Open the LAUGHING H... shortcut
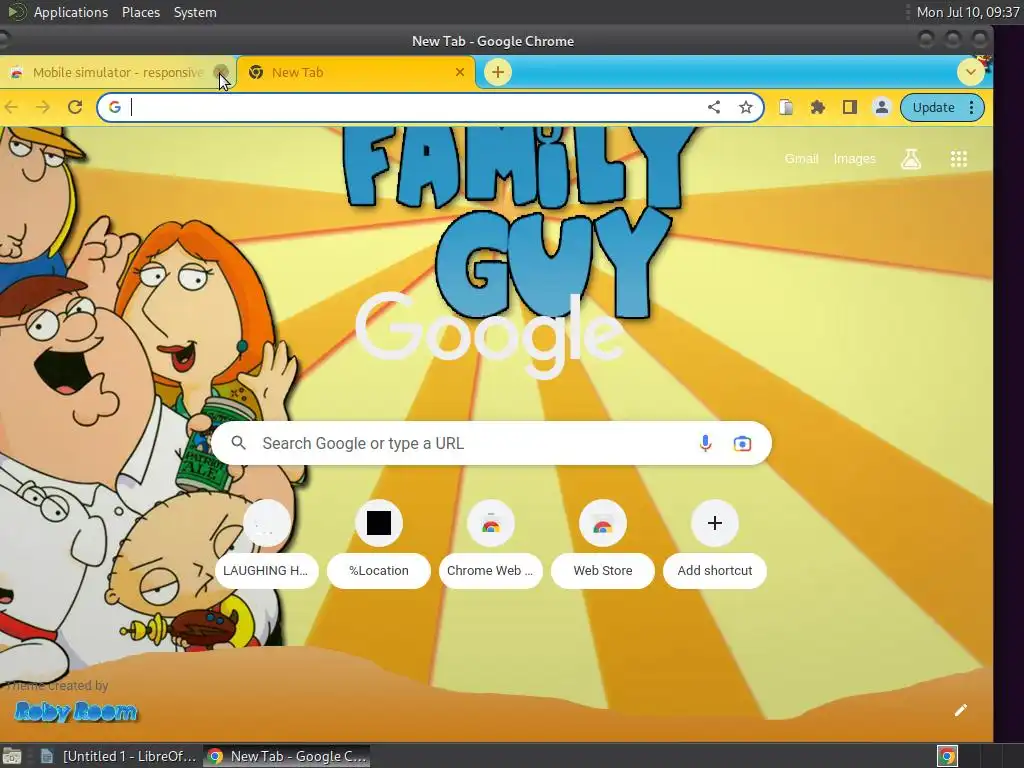The height and width of the screenshot is (768, 1024). point(266,543)
